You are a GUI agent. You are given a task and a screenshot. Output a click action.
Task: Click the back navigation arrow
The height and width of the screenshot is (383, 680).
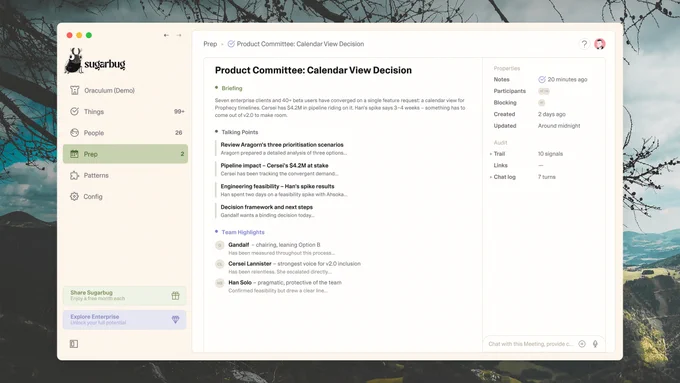(x=166, y=35)
